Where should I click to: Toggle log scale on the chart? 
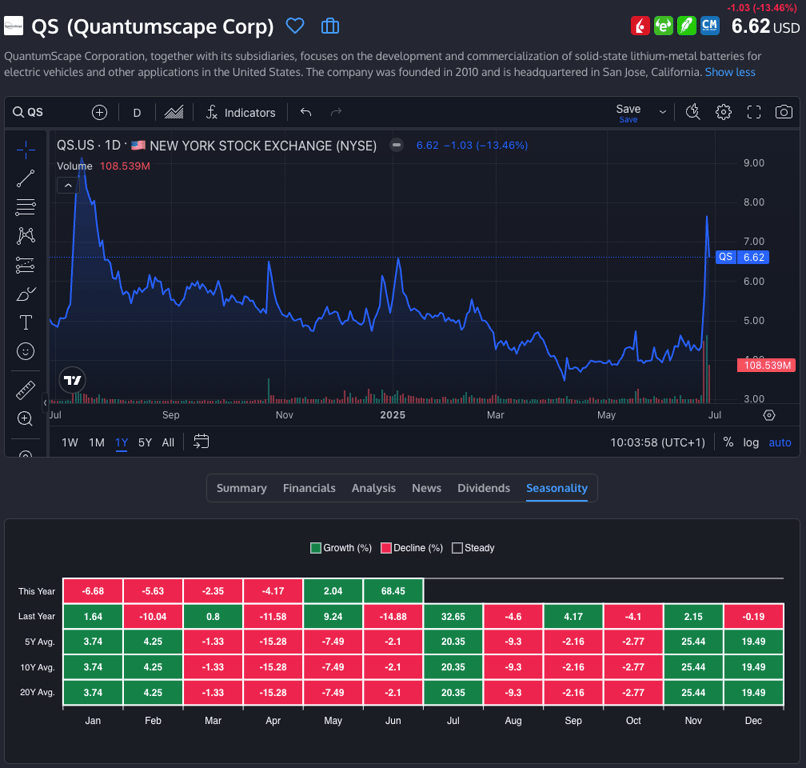coord(750,442)
